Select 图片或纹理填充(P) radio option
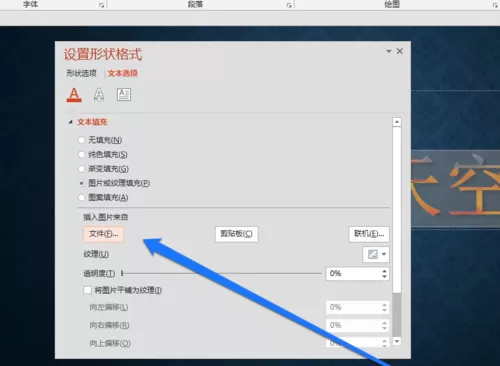500x366 pixels. [x=81, y=183]
